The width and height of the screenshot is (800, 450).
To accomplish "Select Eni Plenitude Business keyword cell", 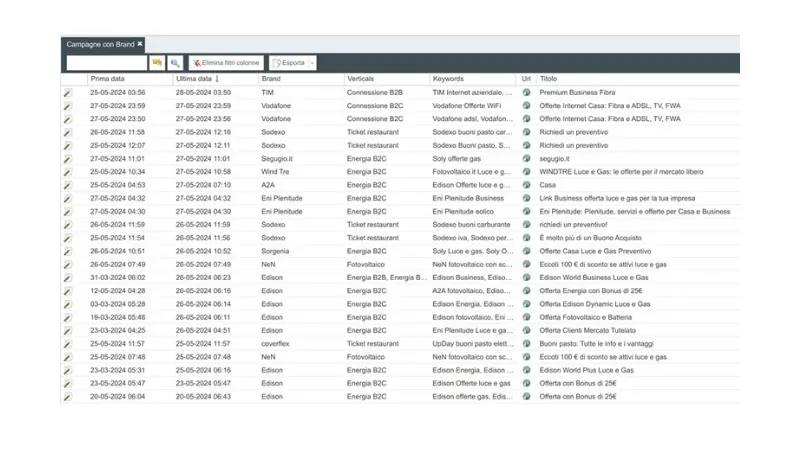I will (x=468, y=198).
